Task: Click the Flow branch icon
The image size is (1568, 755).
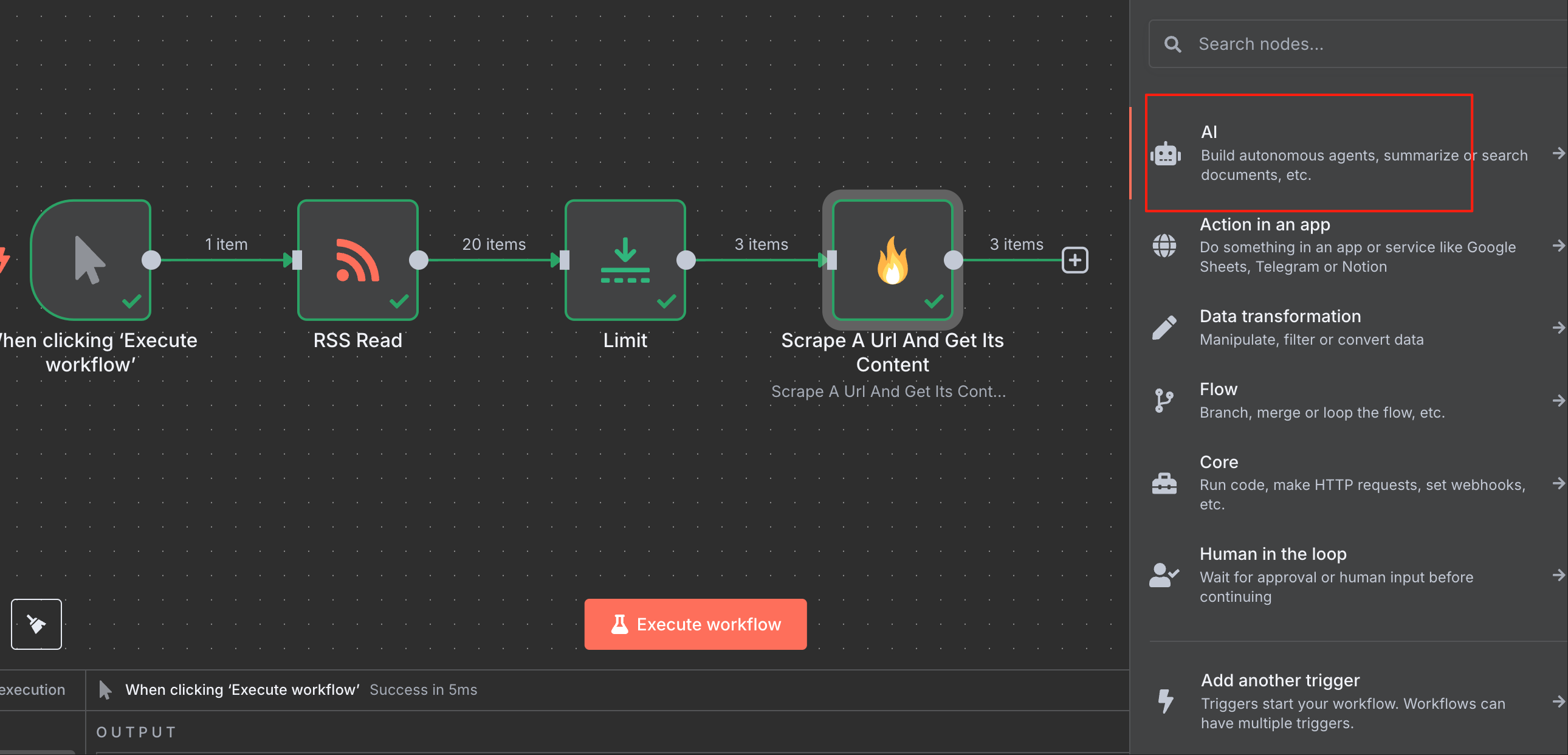Action: pos(1164,400)
